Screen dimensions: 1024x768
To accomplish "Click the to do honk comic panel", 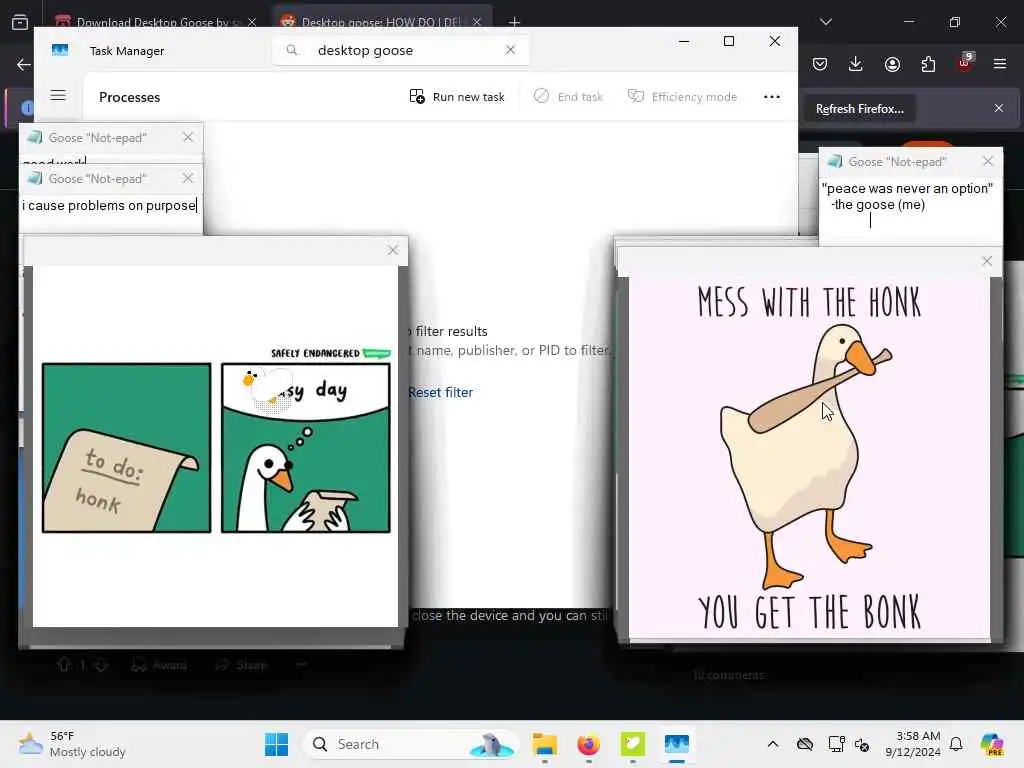I will click(127, 448).
